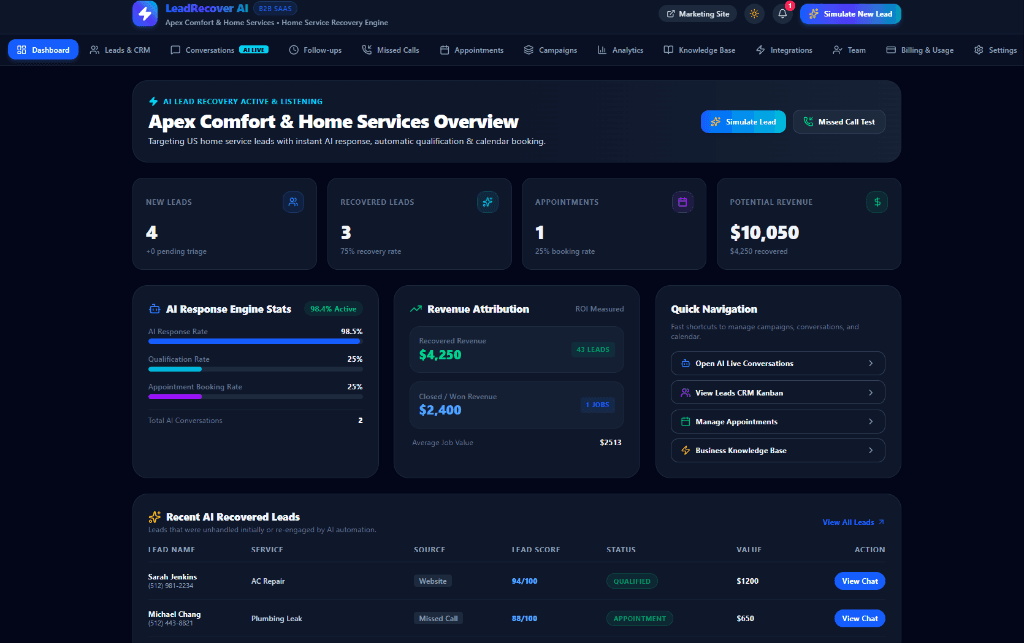Image resolution: width=1024 pixels, height=643 pixels.
Task: Click Simulate New Lead in the header
Action: [850, 14]
